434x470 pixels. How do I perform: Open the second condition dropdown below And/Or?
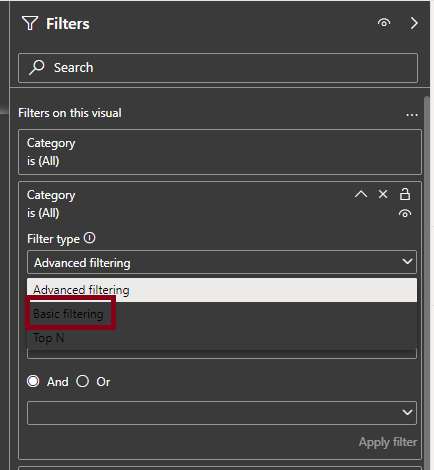click(x=222, y=413)
